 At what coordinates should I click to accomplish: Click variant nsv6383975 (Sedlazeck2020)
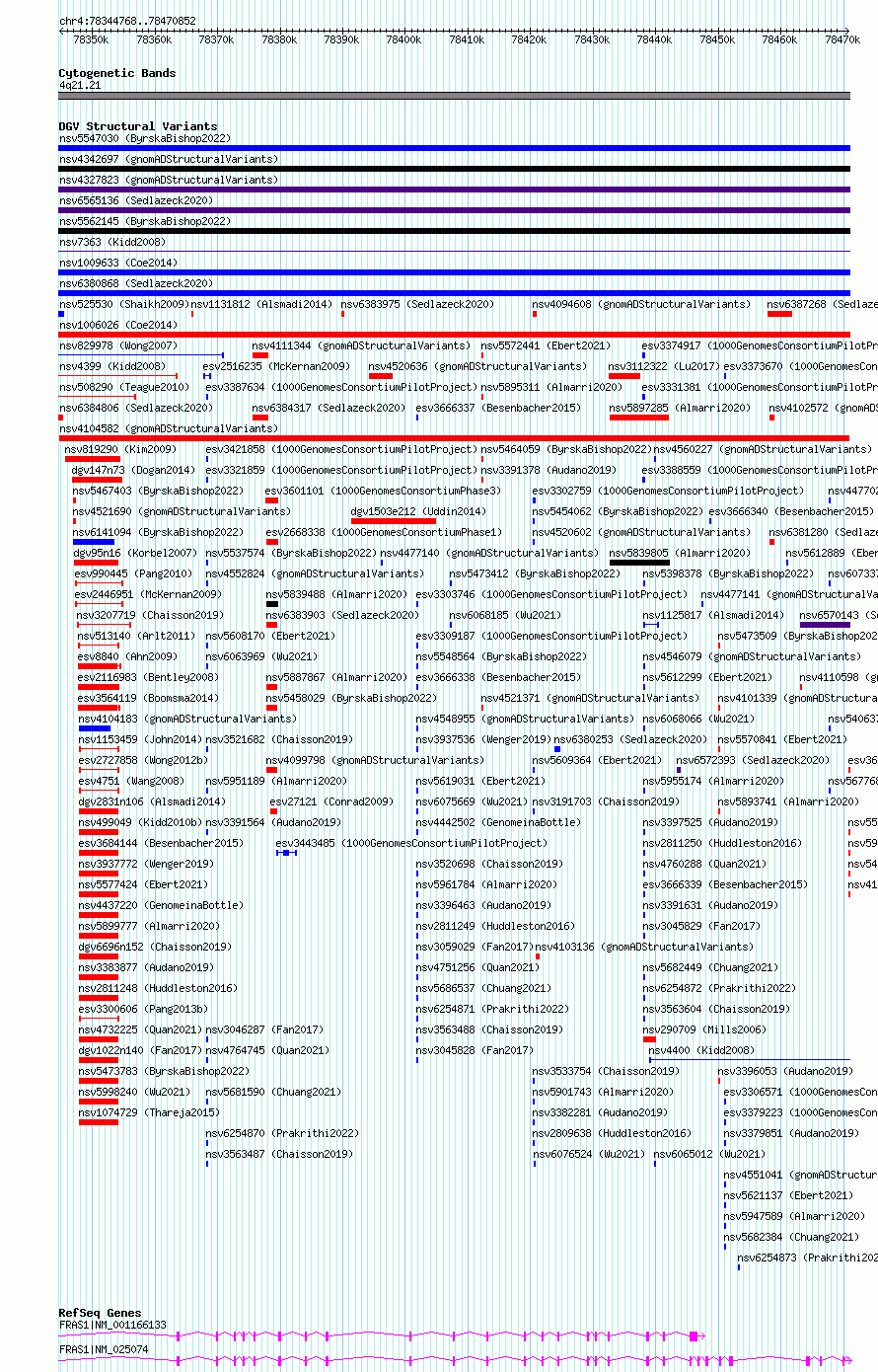point(418,304)
